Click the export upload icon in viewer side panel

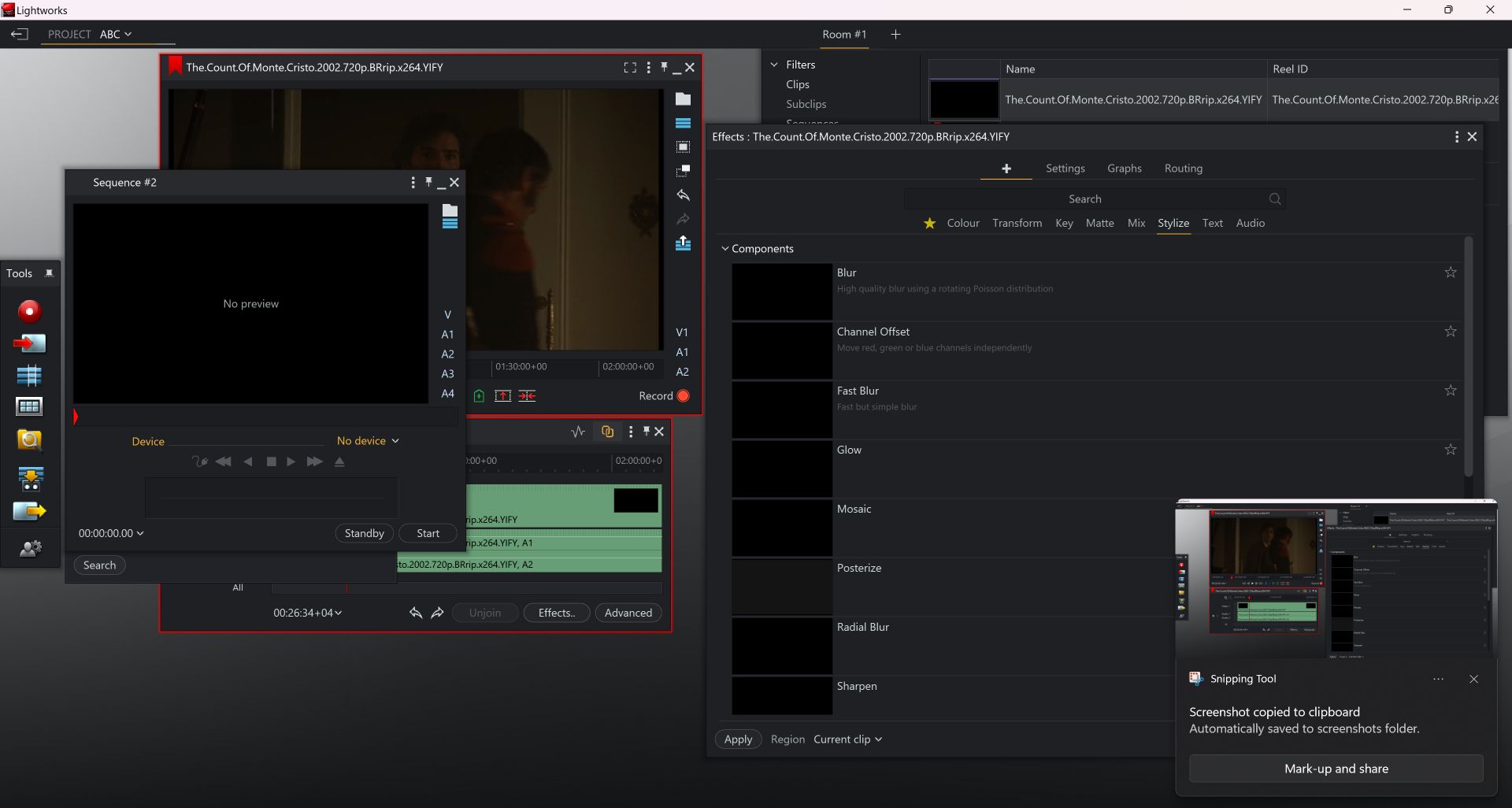[683, 243]
